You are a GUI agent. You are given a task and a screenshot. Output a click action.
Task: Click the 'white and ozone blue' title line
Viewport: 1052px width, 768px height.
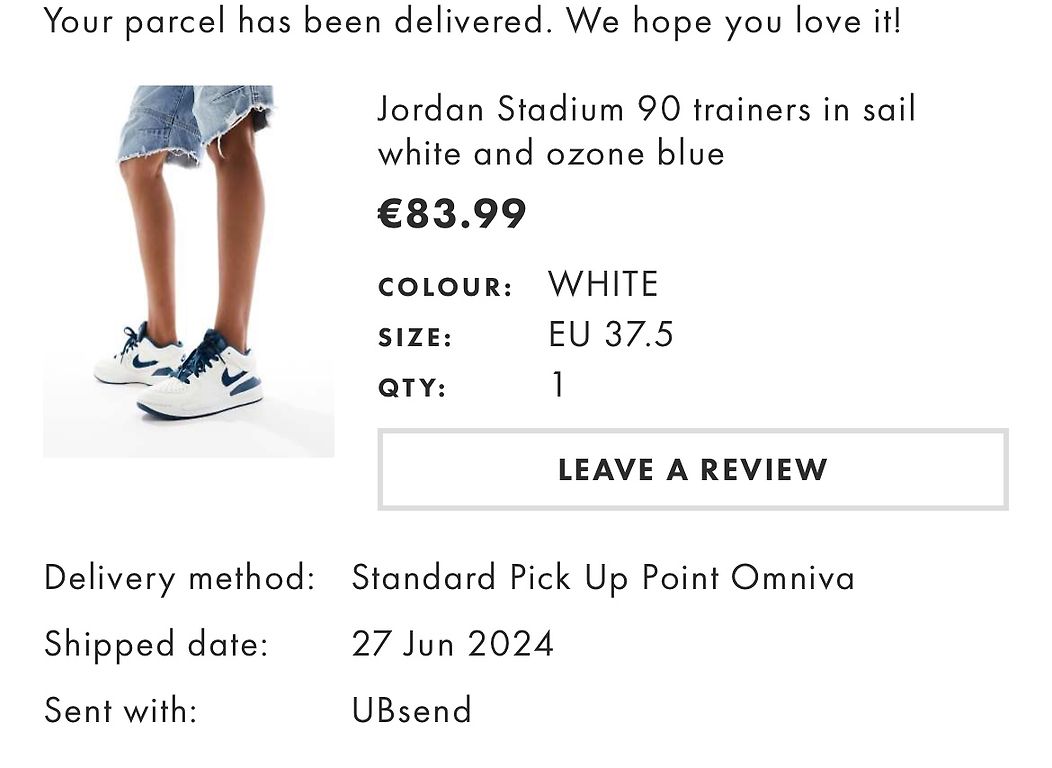pos(551,154)
